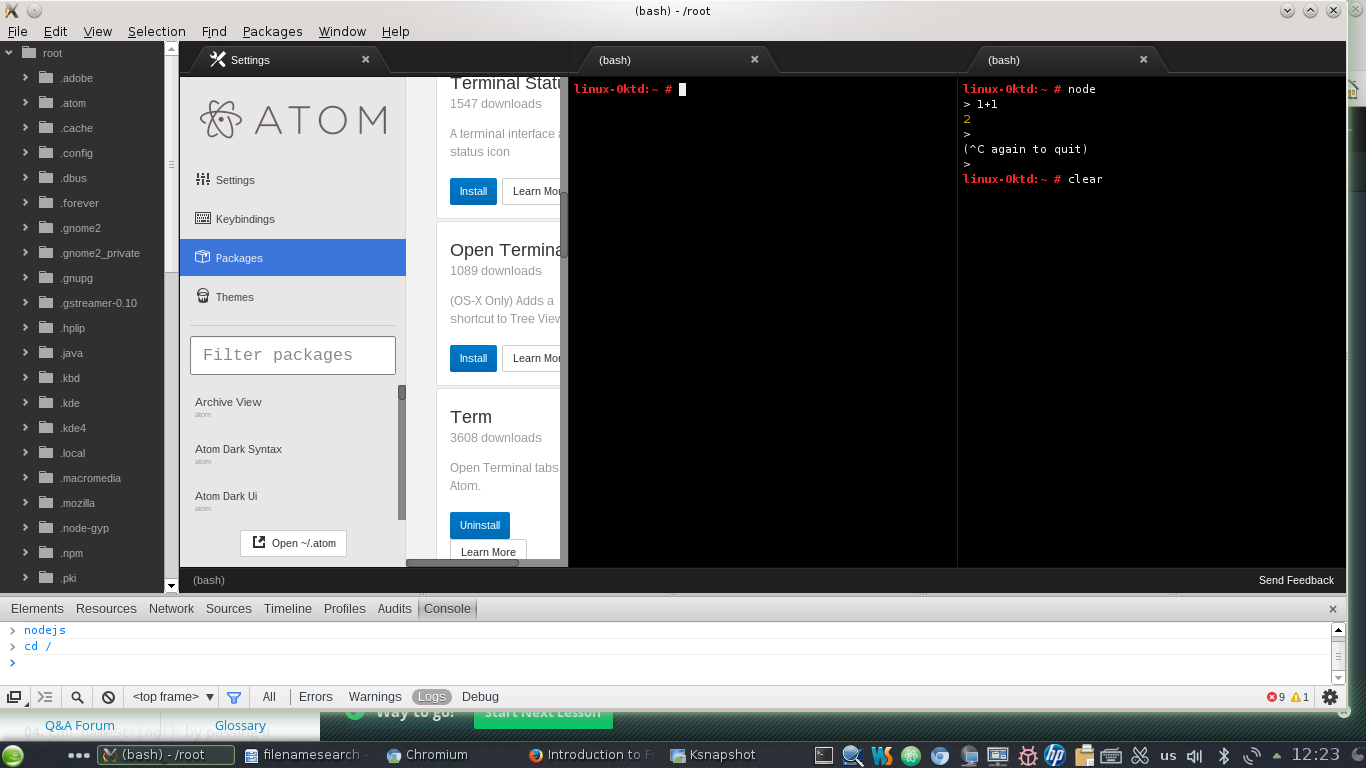Select Archive View in package list
This screenshot has height=768, width=1366.
228,402
